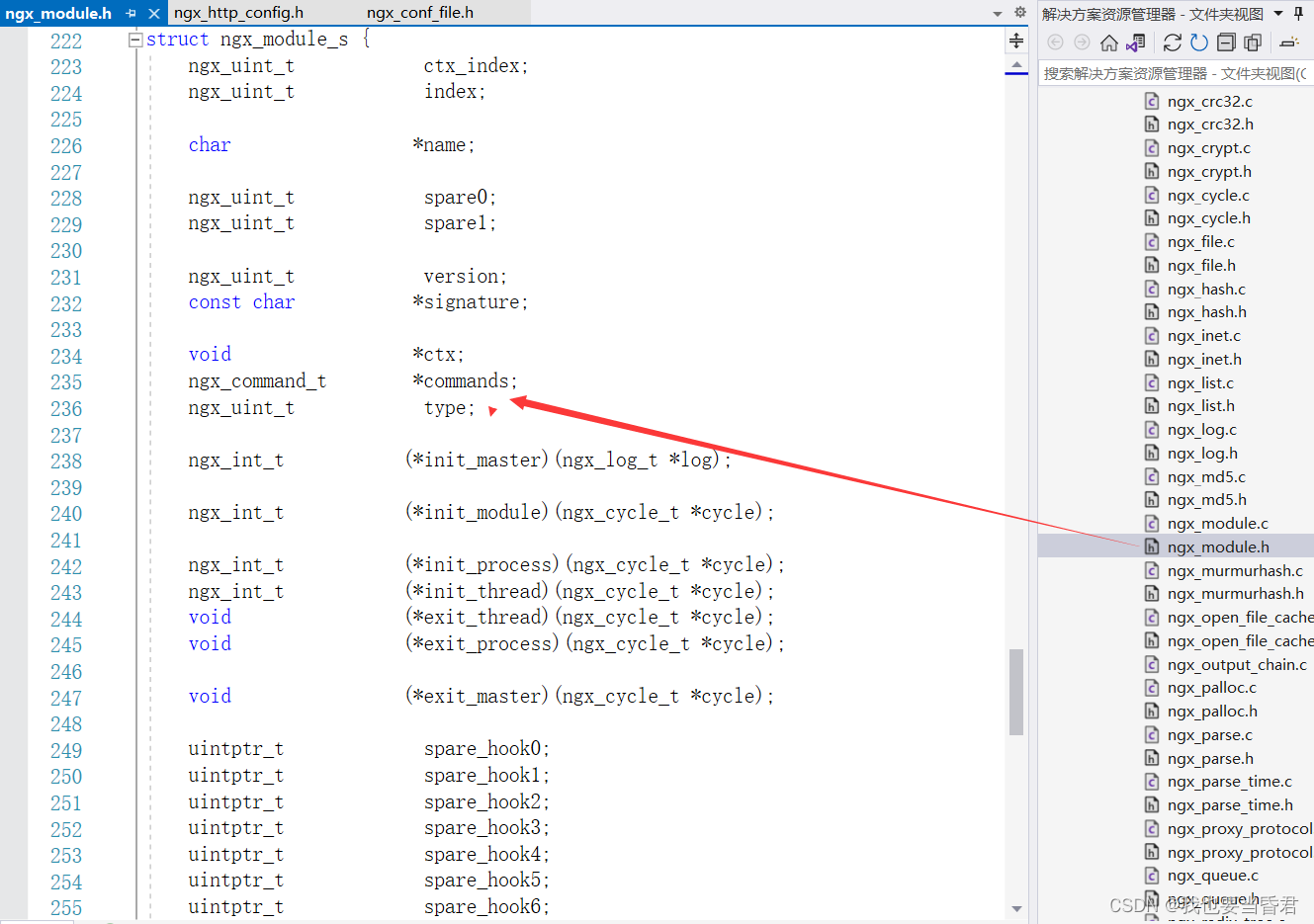Select ngx_md5.c file
This screenshot has height=924, width=1314.
coord(1206,476)
